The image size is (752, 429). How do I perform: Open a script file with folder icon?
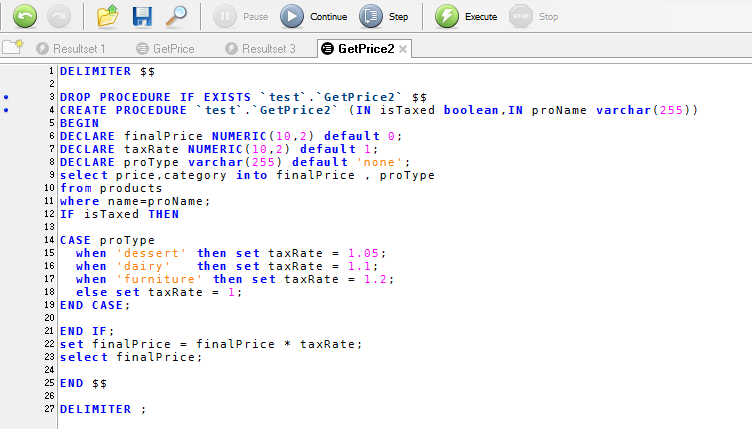[x=108, y=16]
